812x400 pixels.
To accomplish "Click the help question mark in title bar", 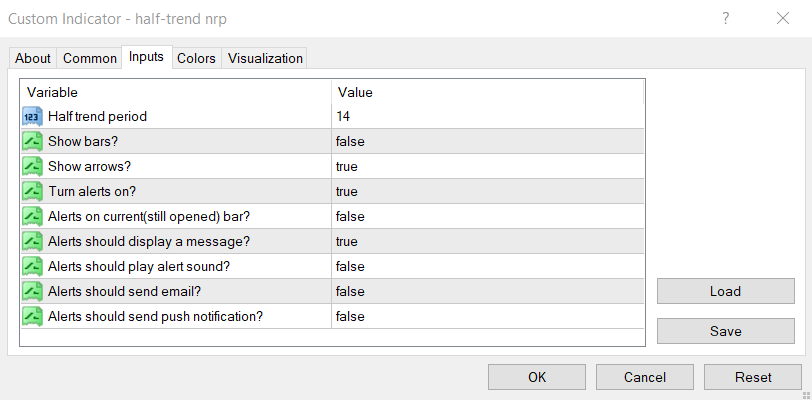I will (x=726, y=18).
